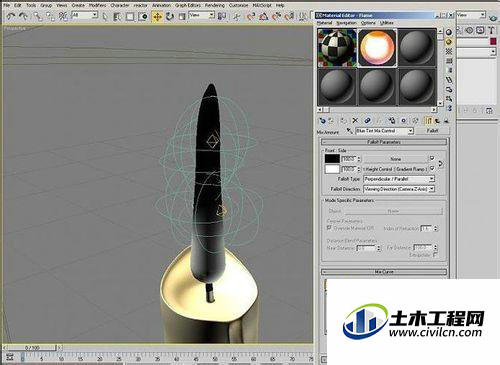Click the Material Effects Channel icon

coord(403,121)
